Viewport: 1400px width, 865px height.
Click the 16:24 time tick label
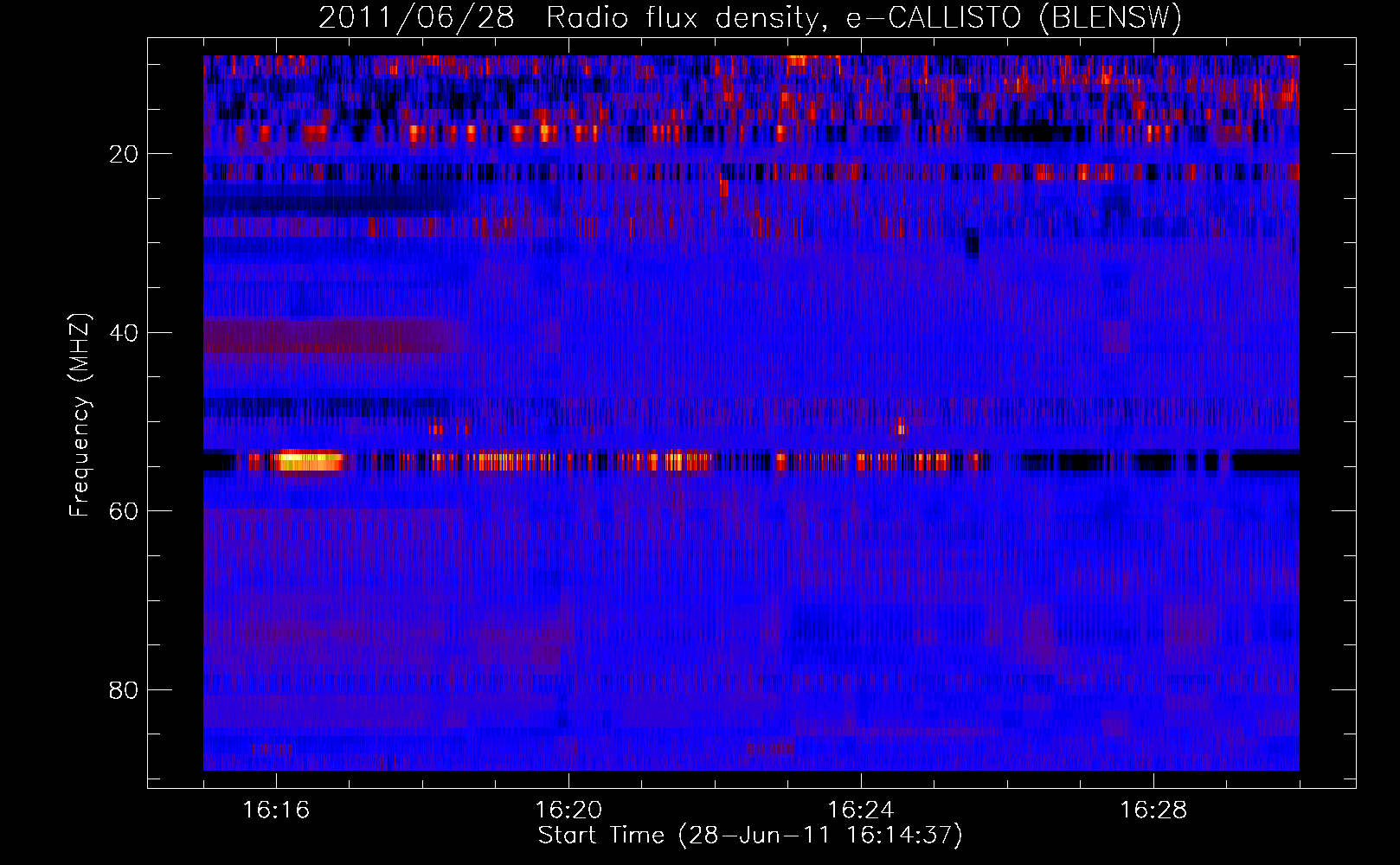click(861, 811)
